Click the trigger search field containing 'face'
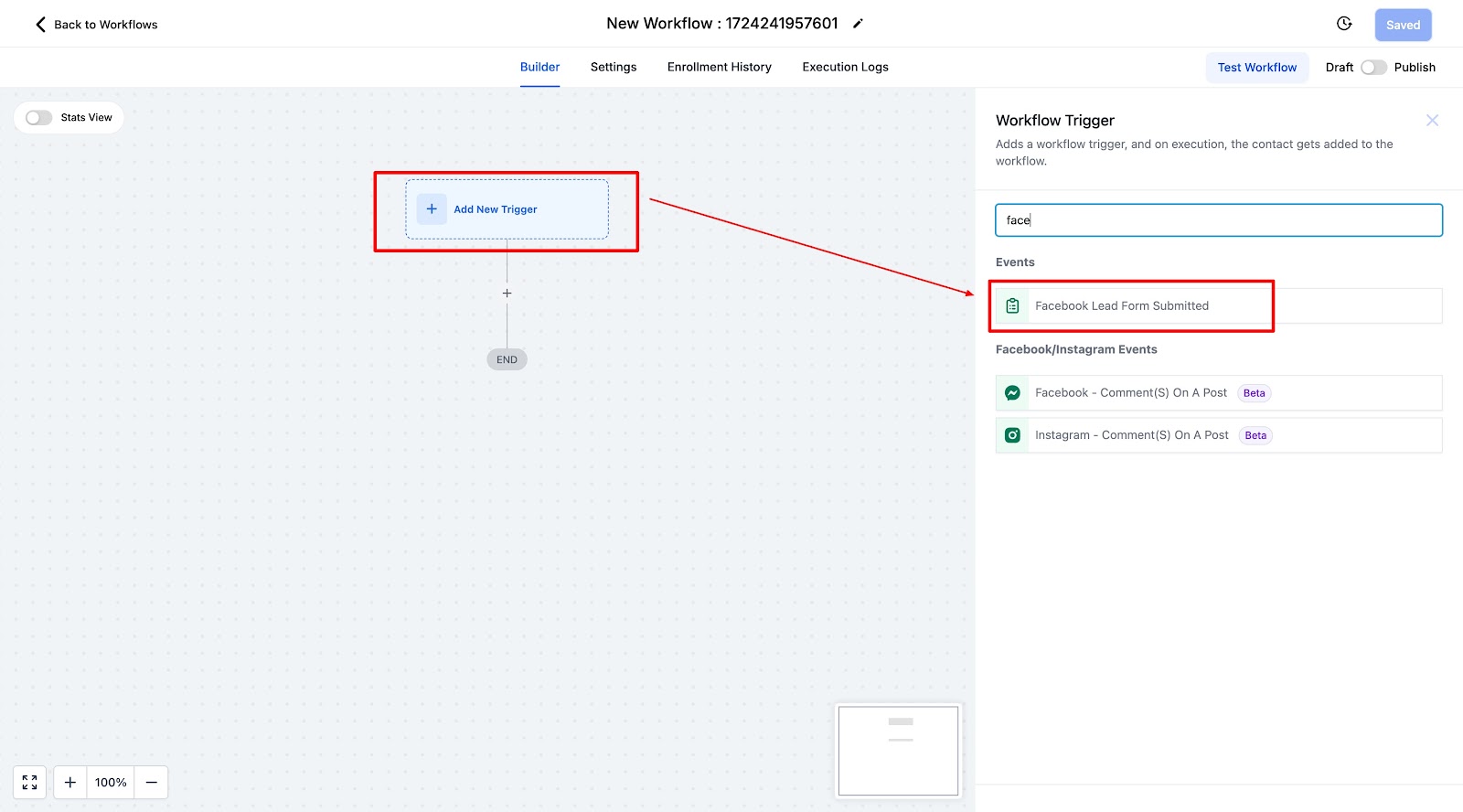Image resolution: width=1463 pixels, height=812 pixels. [x=1219, y=220]
